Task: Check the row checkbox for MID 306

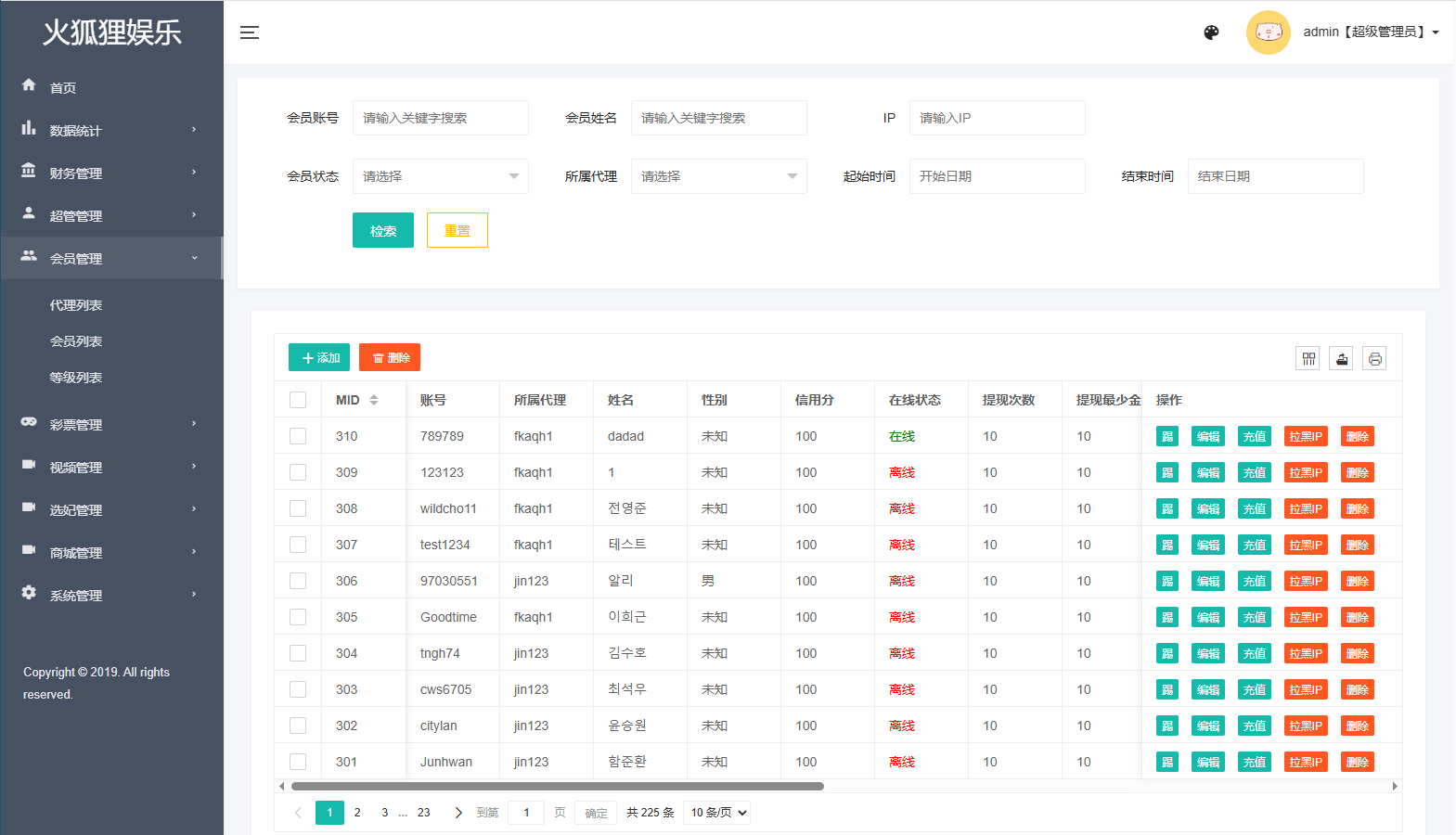Action: pos(298,581)
